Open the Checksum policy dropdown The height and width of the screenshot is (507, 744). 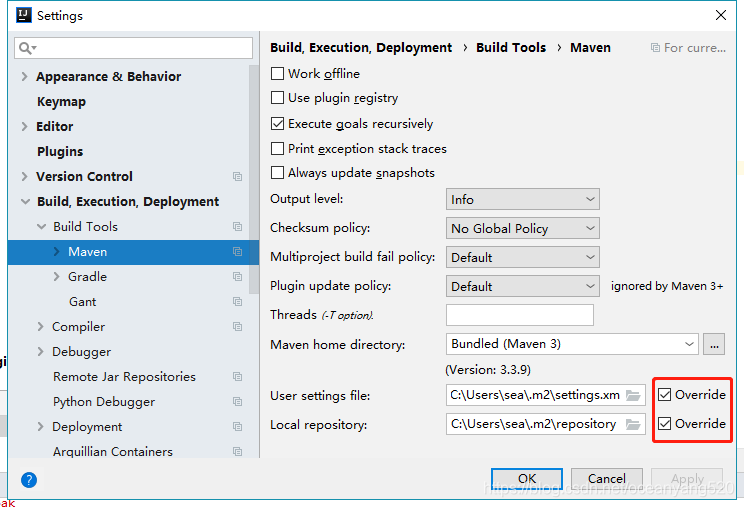click(522, 228)
